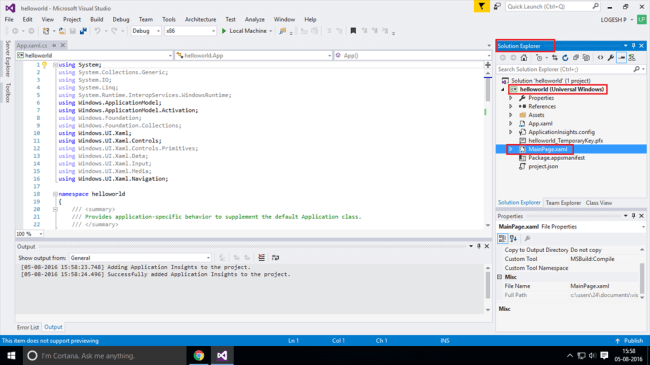The height and width of the screenshot is (365, 650).
Task: Open Properties wrench icon in Solution Explorer
Action: [611, 58]
